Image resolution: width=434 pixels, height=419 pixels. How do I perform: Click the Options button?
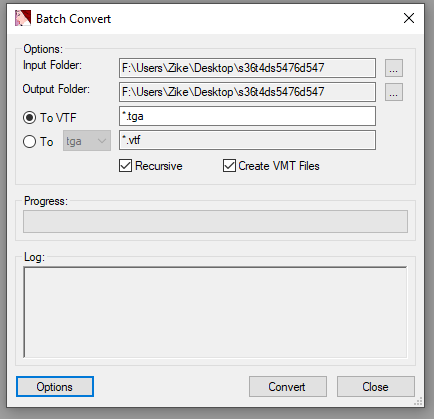[x=55, y=387]
